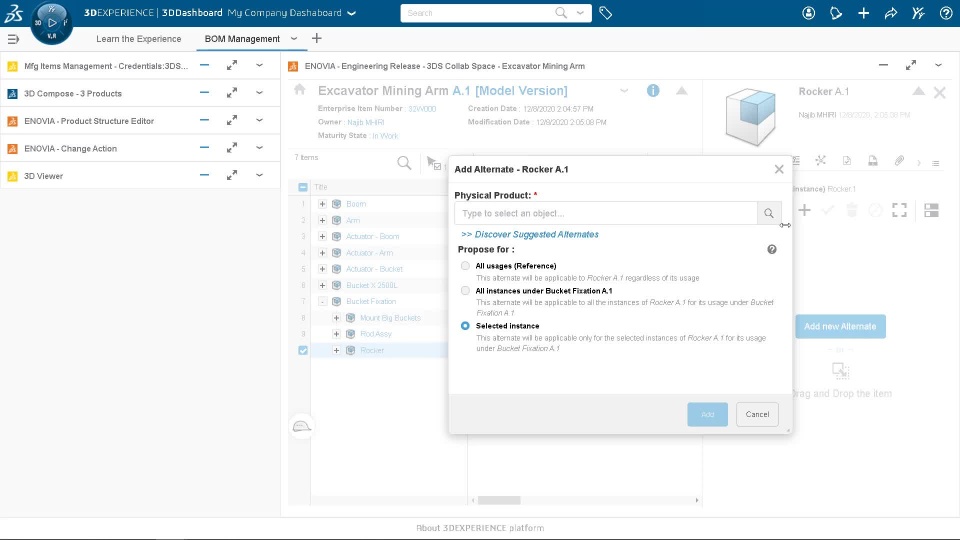Click the Add new Alternate button

840,326
